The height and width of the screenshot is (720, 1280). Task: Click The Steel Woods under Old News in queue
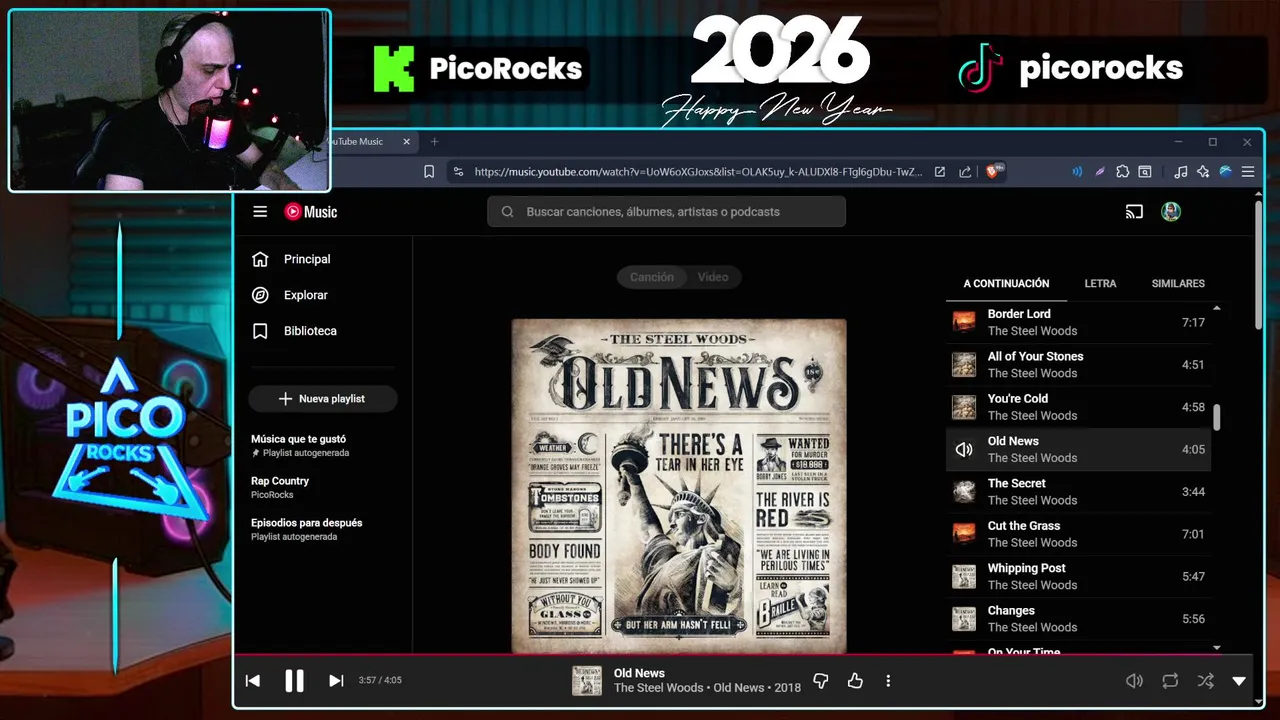pos(1032,458)
